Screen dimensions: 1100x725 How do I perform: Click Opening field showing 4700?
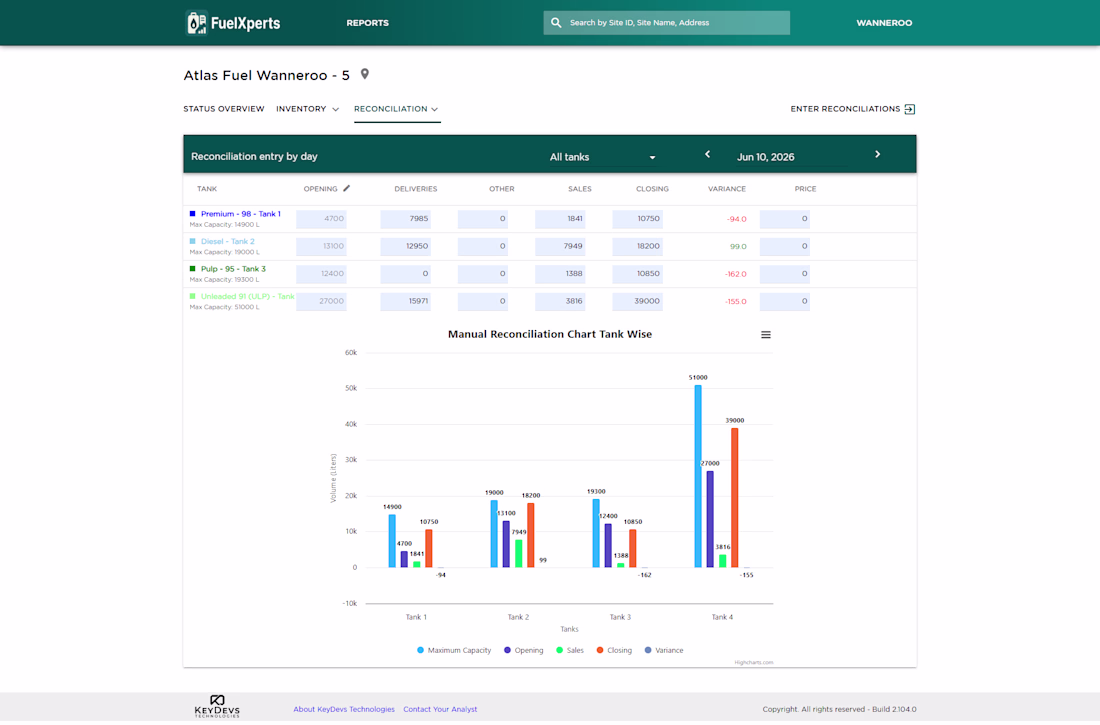click(x=321, y=219)
